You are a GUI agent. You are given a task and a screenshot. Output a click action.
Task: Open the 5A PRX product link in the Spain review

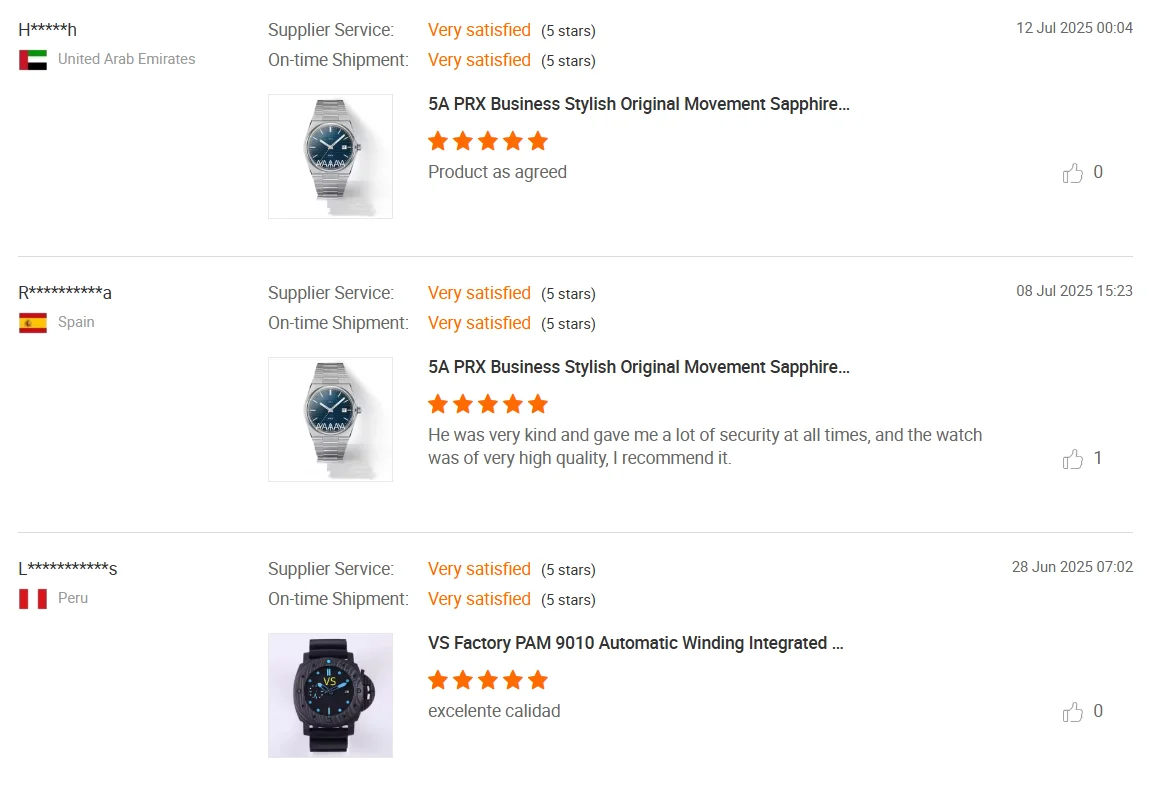point(638,367)
